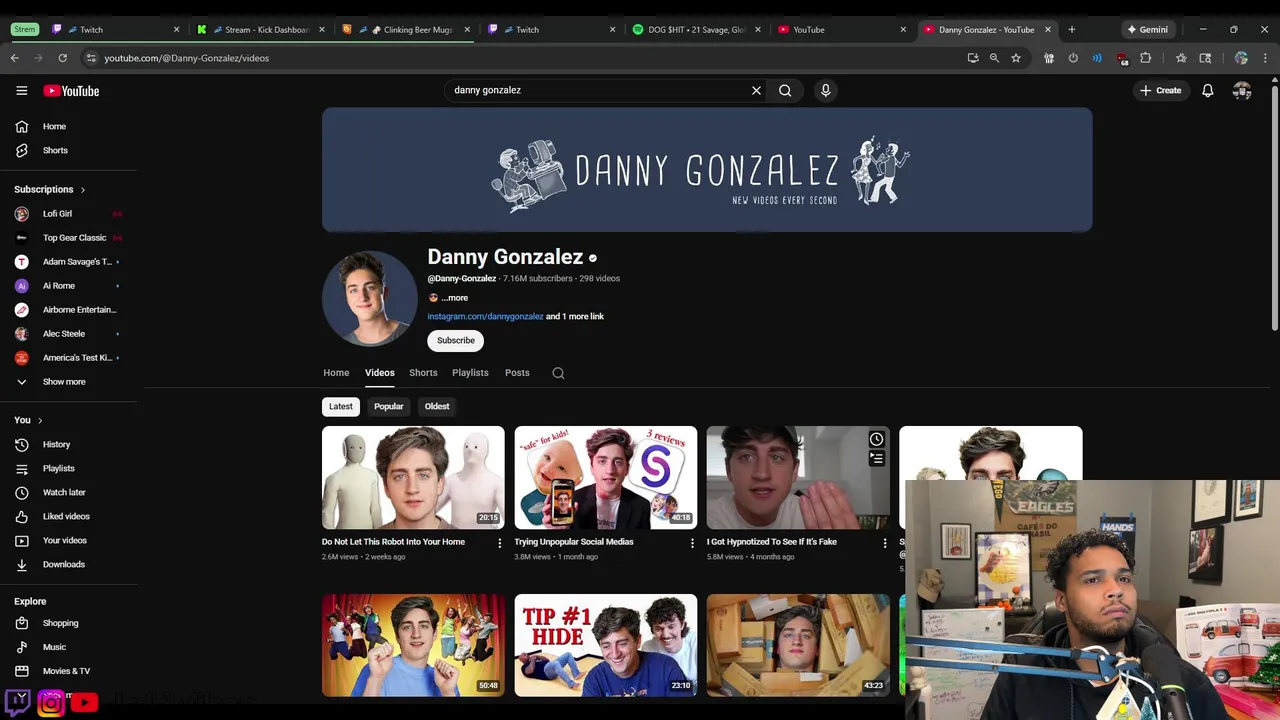This screenshot has width=1280, height=720.
Task: Open the Extensions puzzle icon
Action: coord(1146,58)
